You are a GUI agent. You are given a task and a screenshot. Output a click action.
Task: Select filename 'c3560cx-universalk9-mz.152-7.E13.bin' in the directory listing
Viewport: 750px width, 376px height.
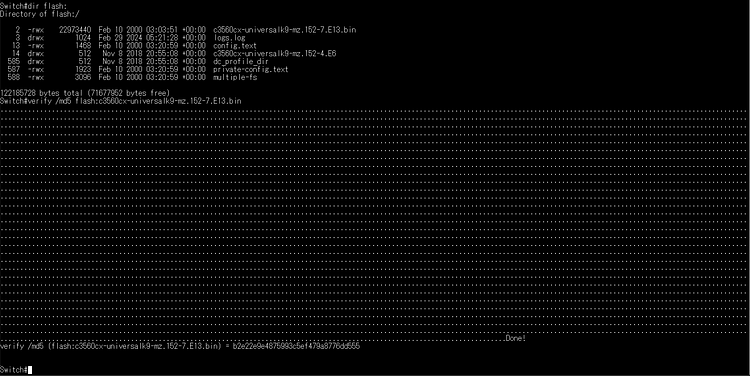point(285,30)
